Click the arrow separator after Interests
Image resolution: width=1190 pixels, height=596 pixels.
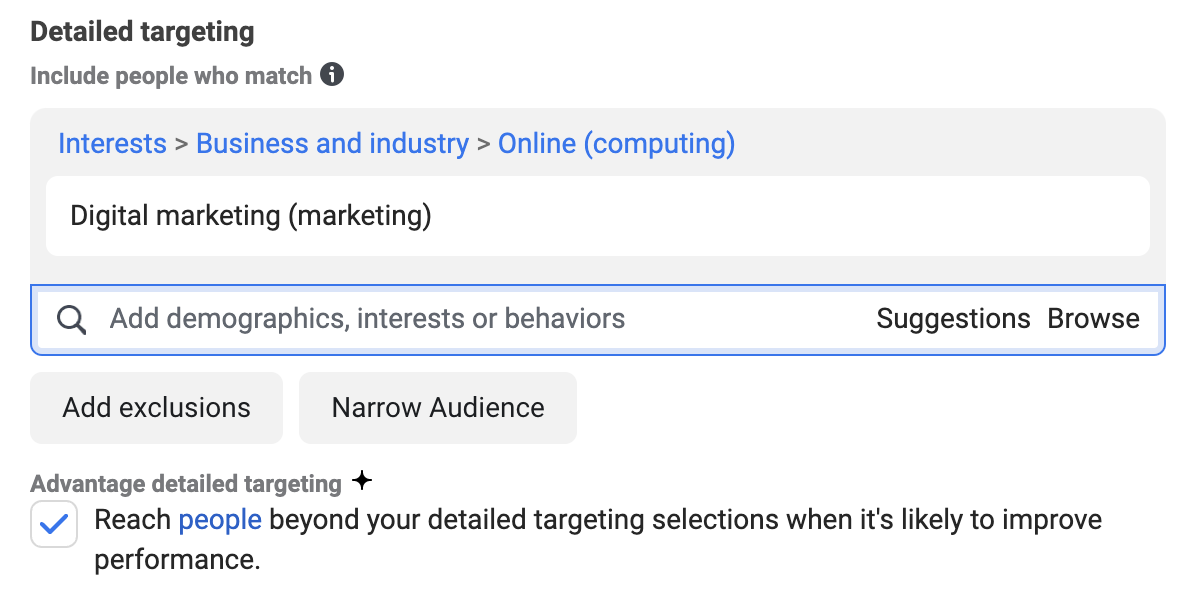(x=181, y=143)
